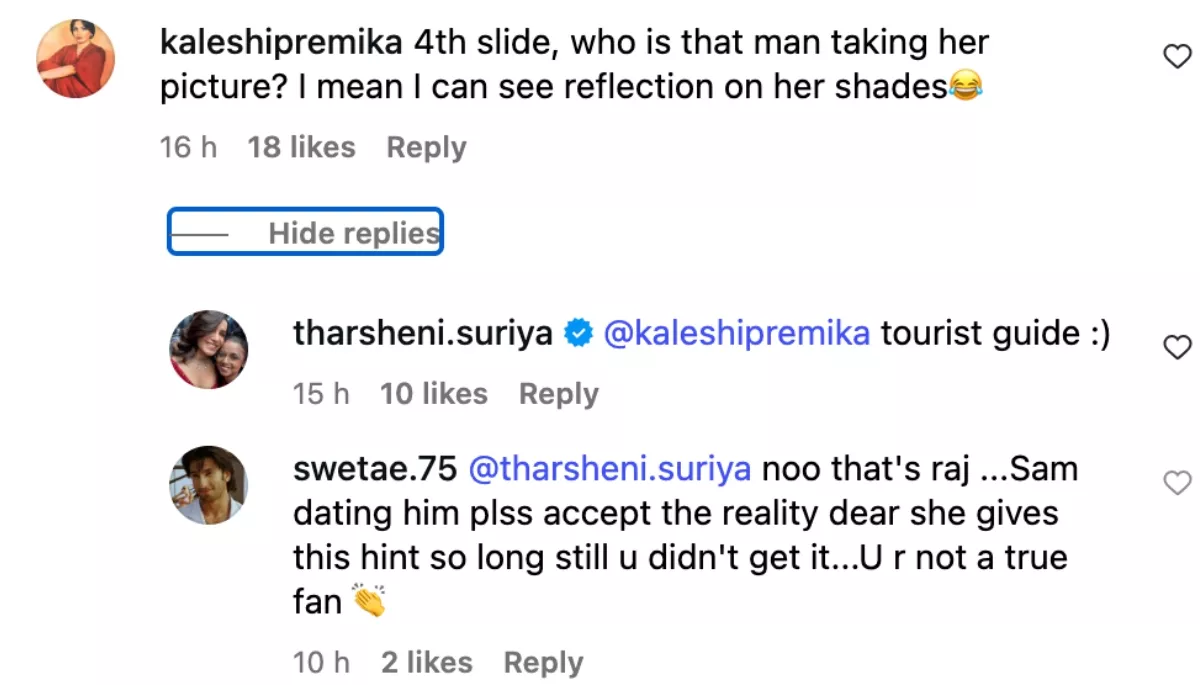Show who gave 10 likes

pyautogui.click(x=433, y=394)
